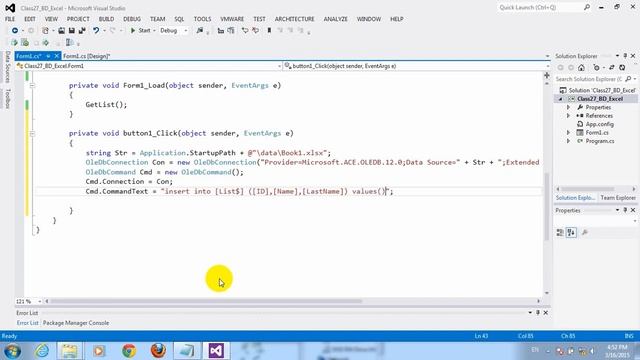Open Google Chrome from the taskbar

point(129,351)
